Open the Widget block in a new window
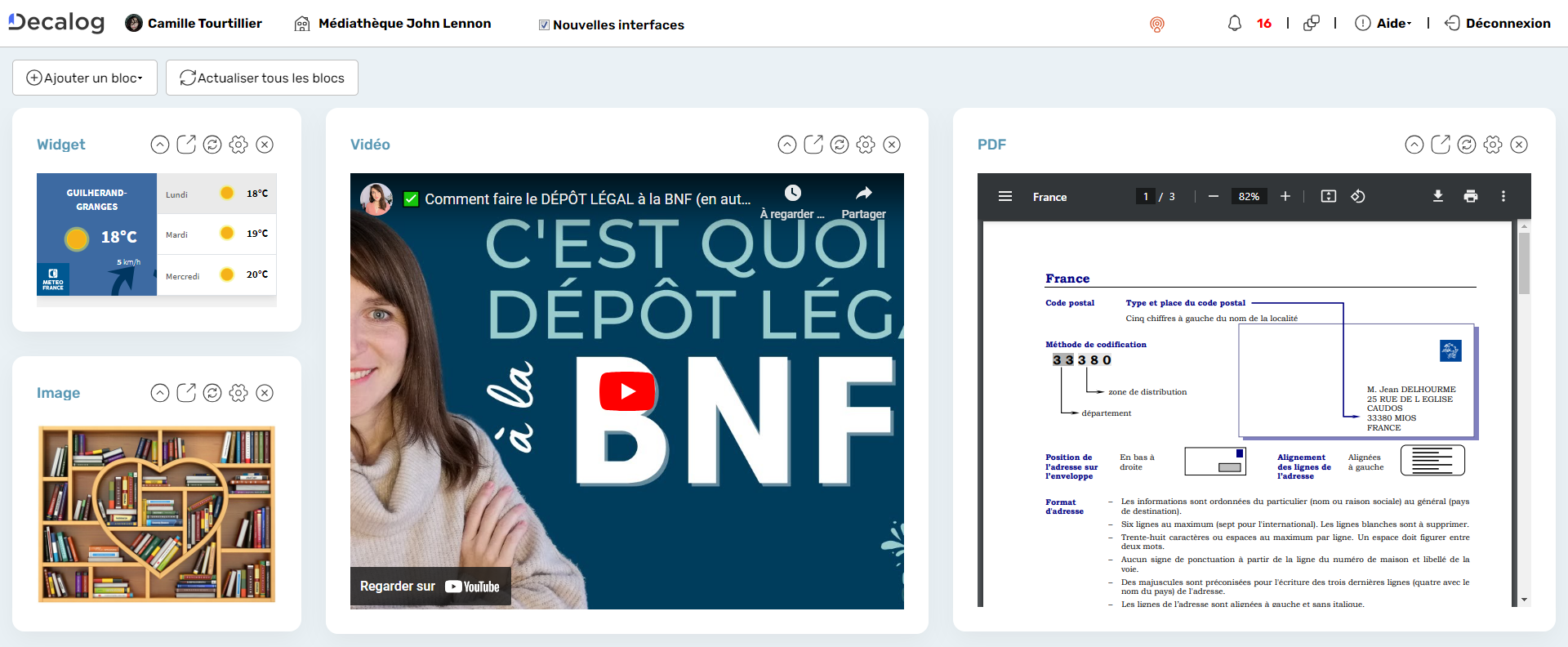1568x647 pixels. pyautogui.click(x=186, y=145)
